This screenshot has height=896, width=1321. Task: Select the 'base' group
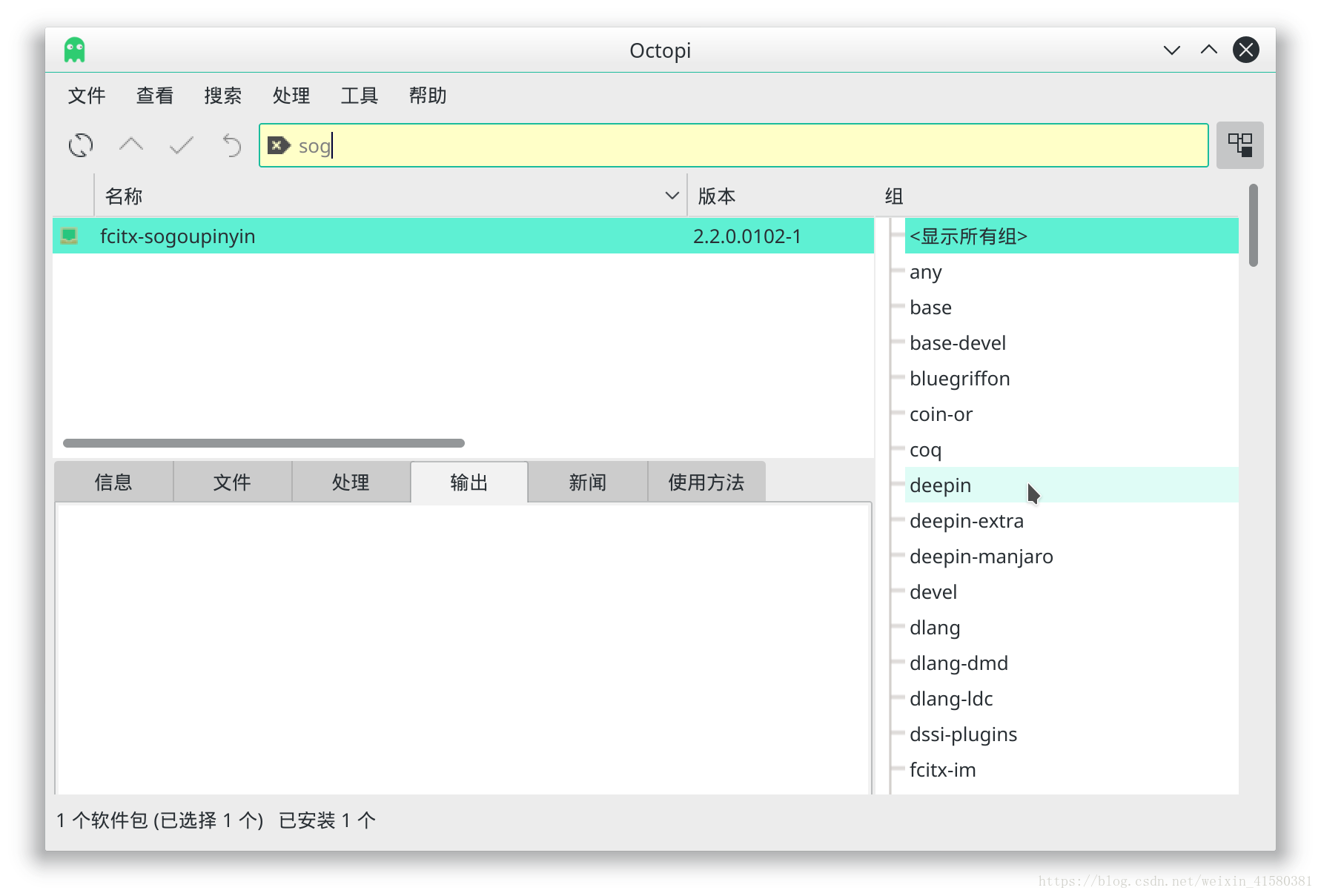point(1071,308)
